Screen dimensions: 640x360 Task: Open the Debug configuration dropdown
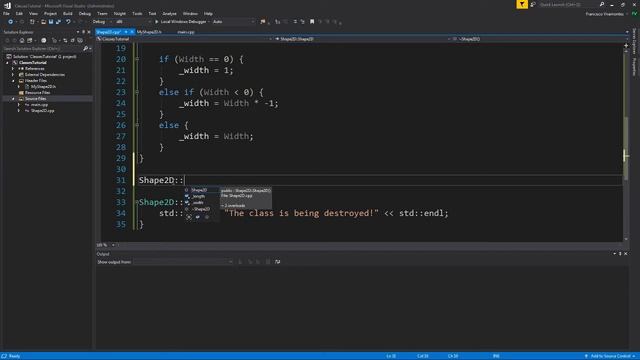pos(102,22)
